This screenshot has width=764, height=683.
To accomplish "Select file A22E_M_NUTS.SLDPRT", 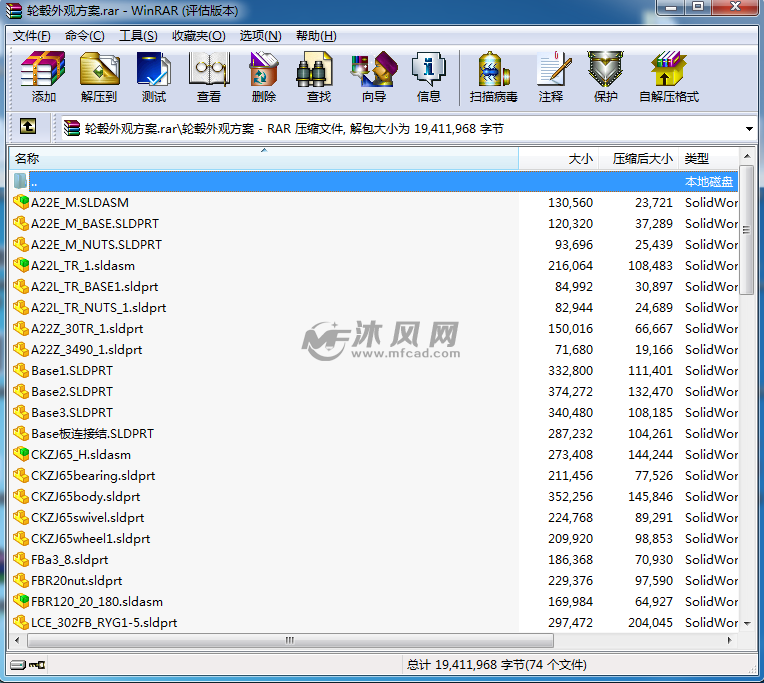I will click(96, 244).
